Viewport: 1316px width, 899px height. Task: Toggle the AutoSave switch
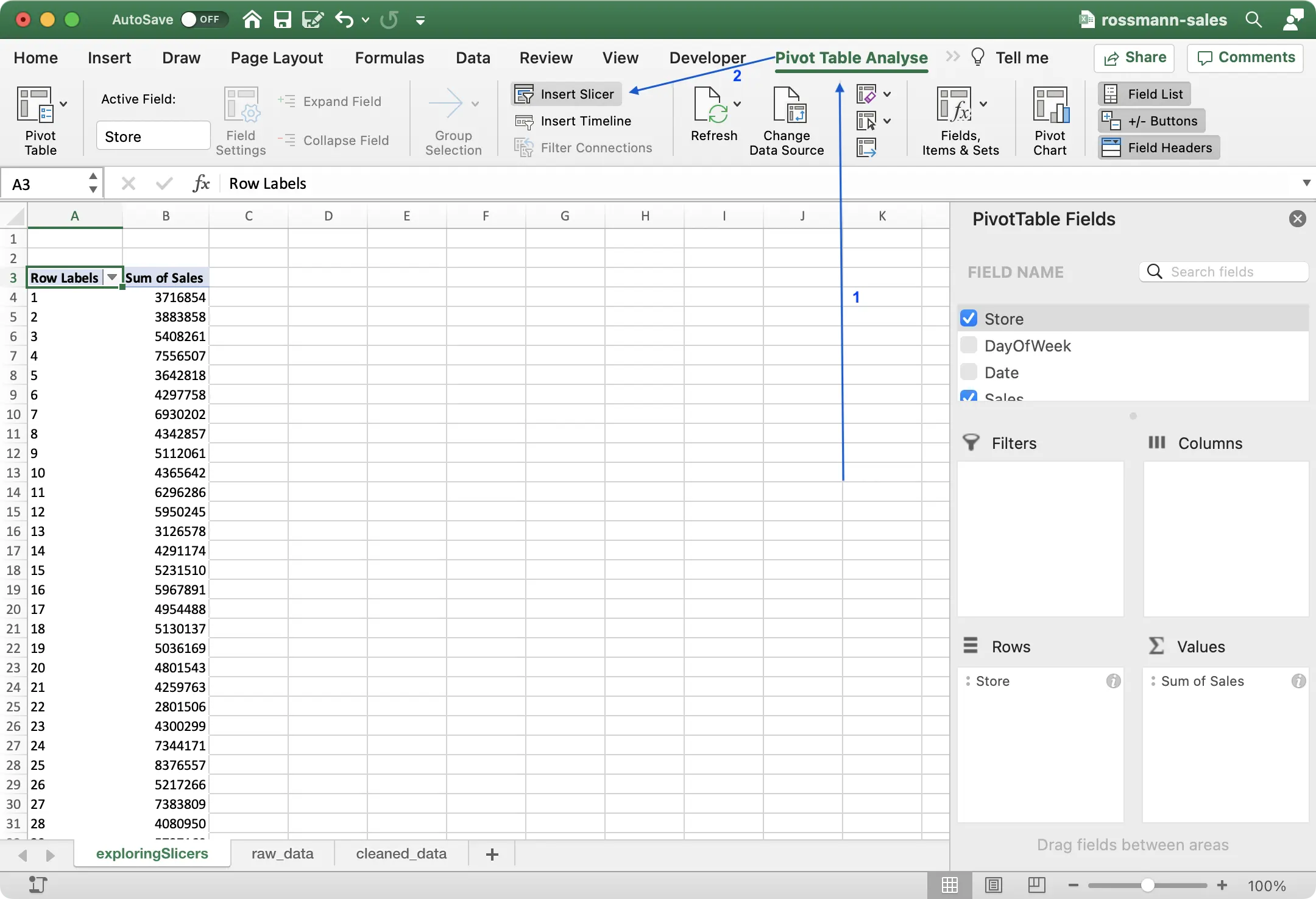pos(203,19)
